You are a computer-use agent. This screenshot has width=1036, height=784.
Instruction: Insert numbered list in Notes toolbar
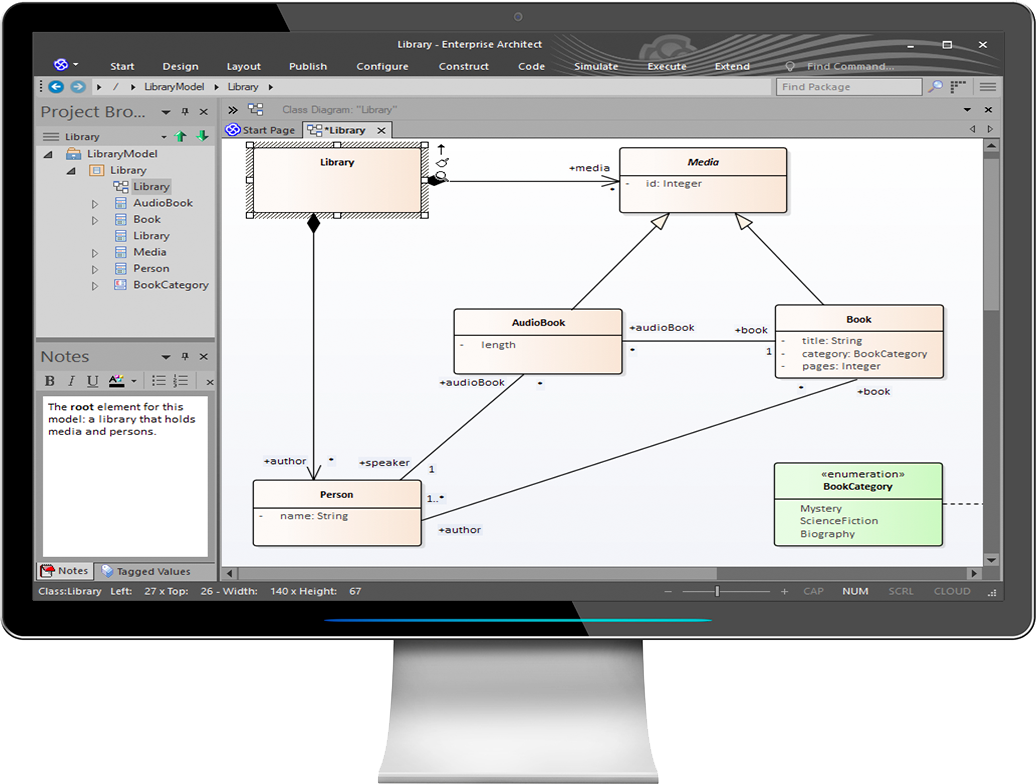point(180,381)
